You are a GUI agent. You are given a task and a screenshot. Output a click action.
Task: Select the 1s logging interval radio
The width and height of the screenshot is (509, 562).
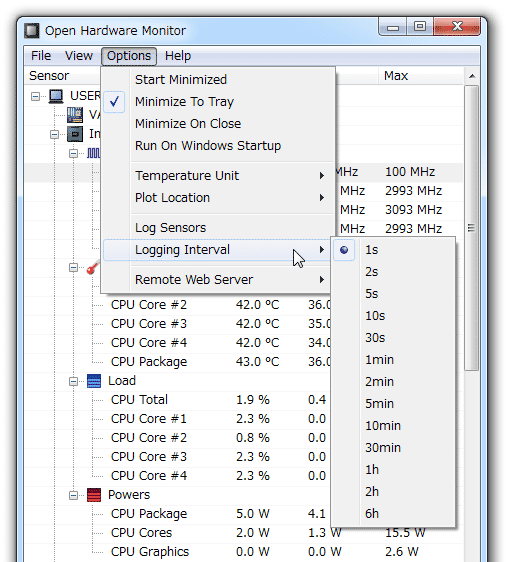pos(344,250)
